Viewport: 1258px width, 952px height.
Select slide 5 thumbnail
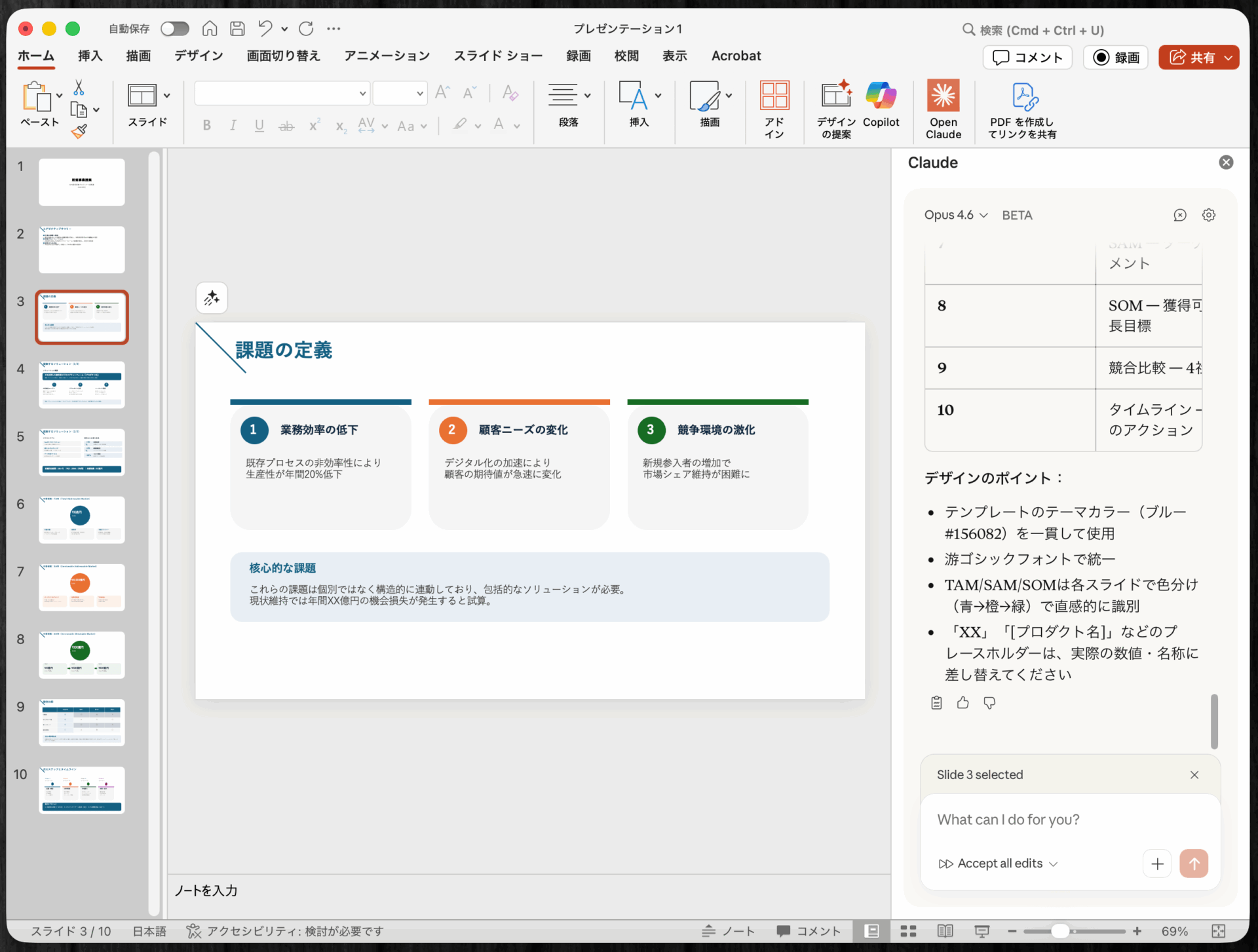pyautogui.click(x=81, y=451)
